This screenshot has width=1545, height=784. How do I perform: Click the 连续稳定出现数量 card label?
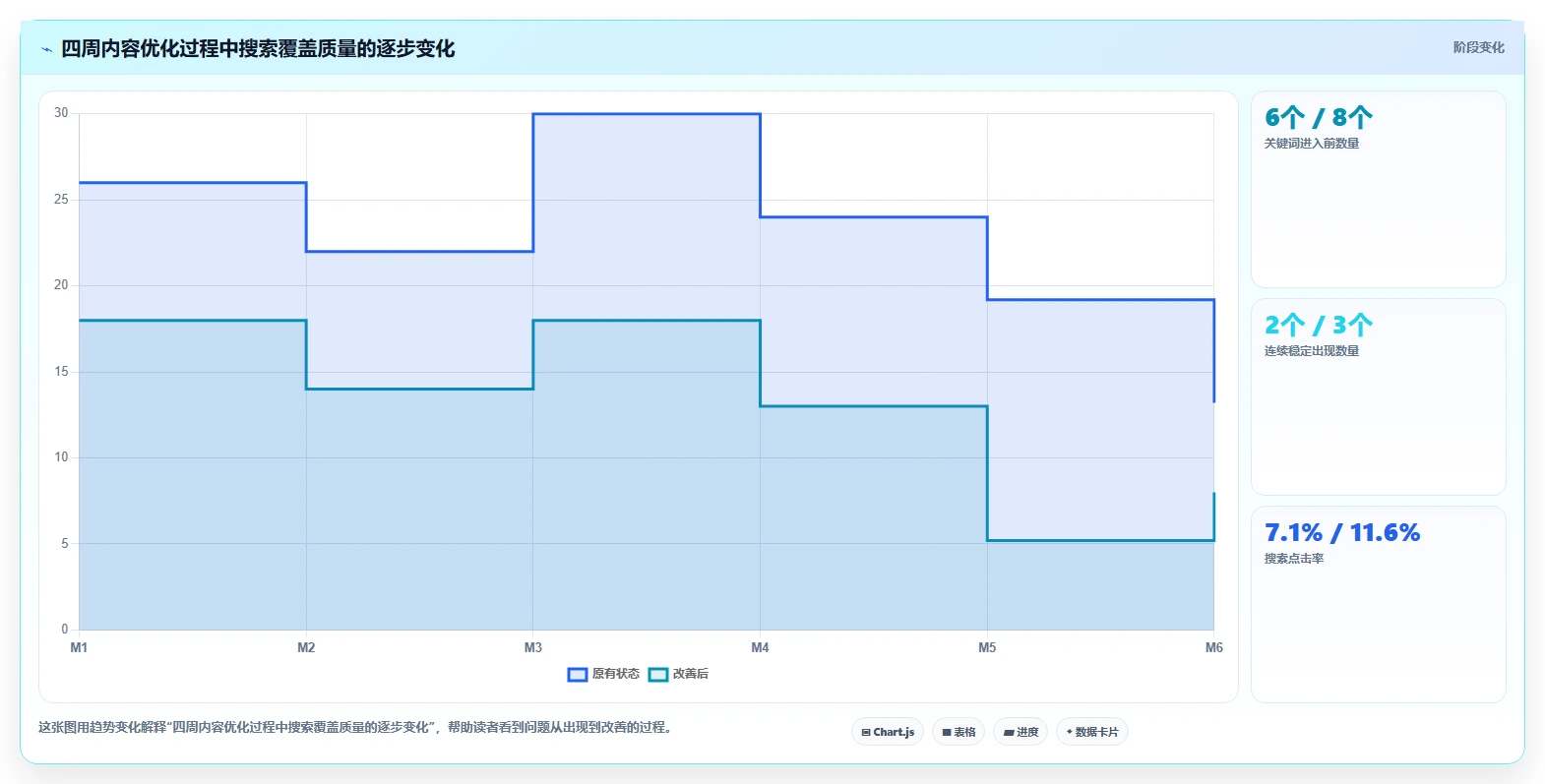(1312, 351)
